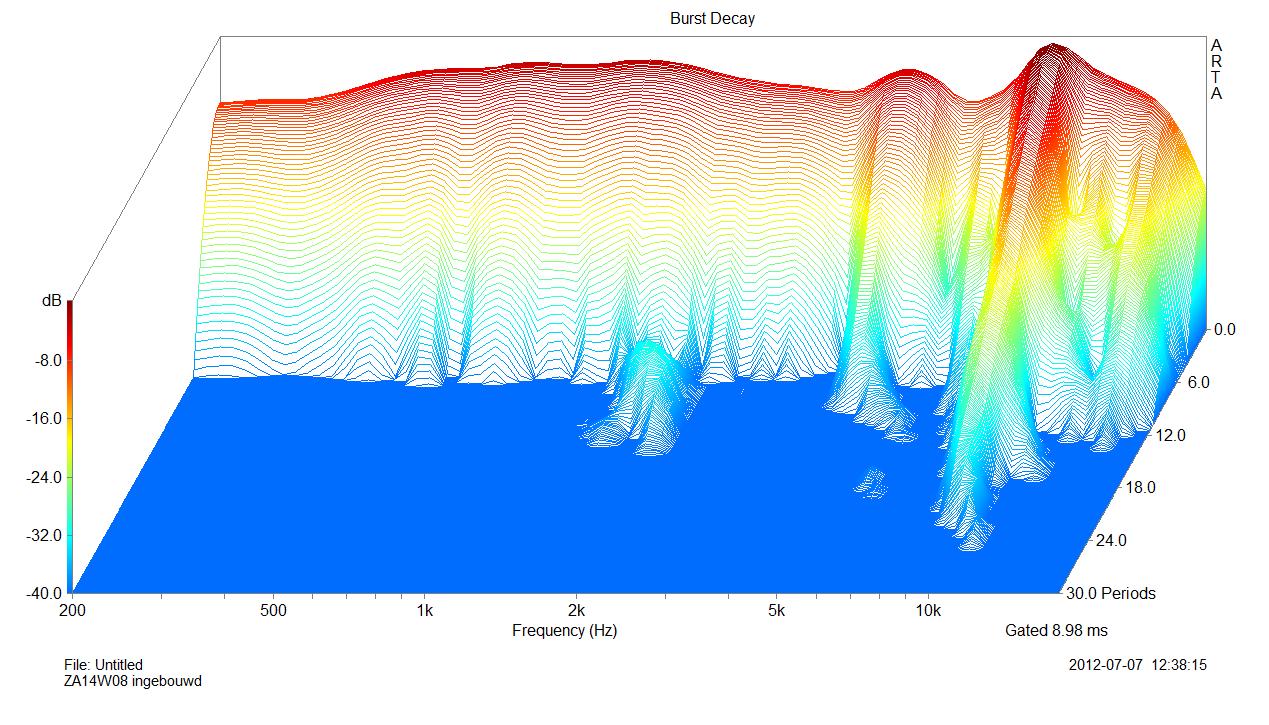
Task: Click the '5k' frequency axis tick
Action: click(x=777, y=610)
